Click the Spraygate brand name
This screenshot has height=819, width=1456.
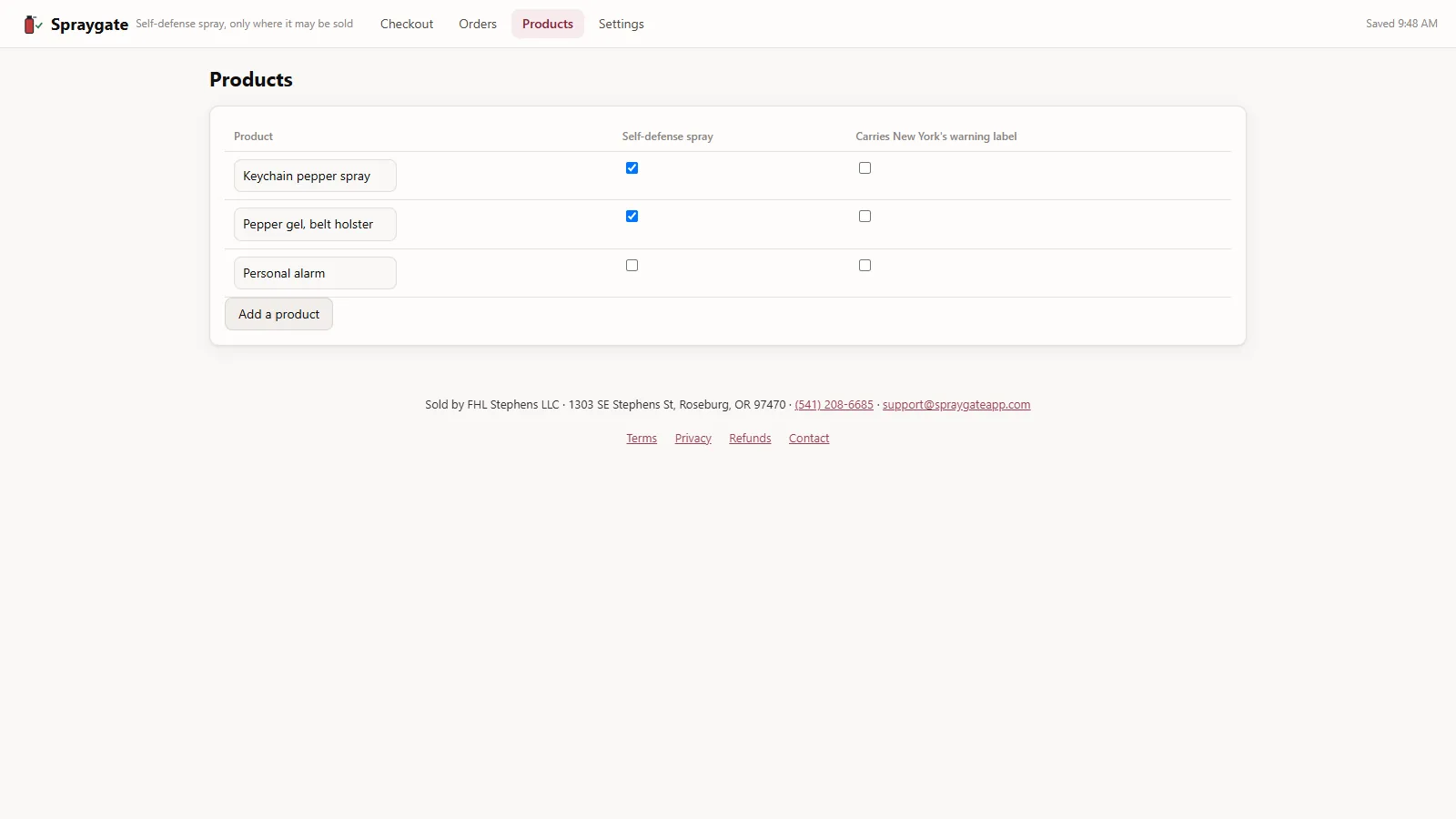point(89,25)
